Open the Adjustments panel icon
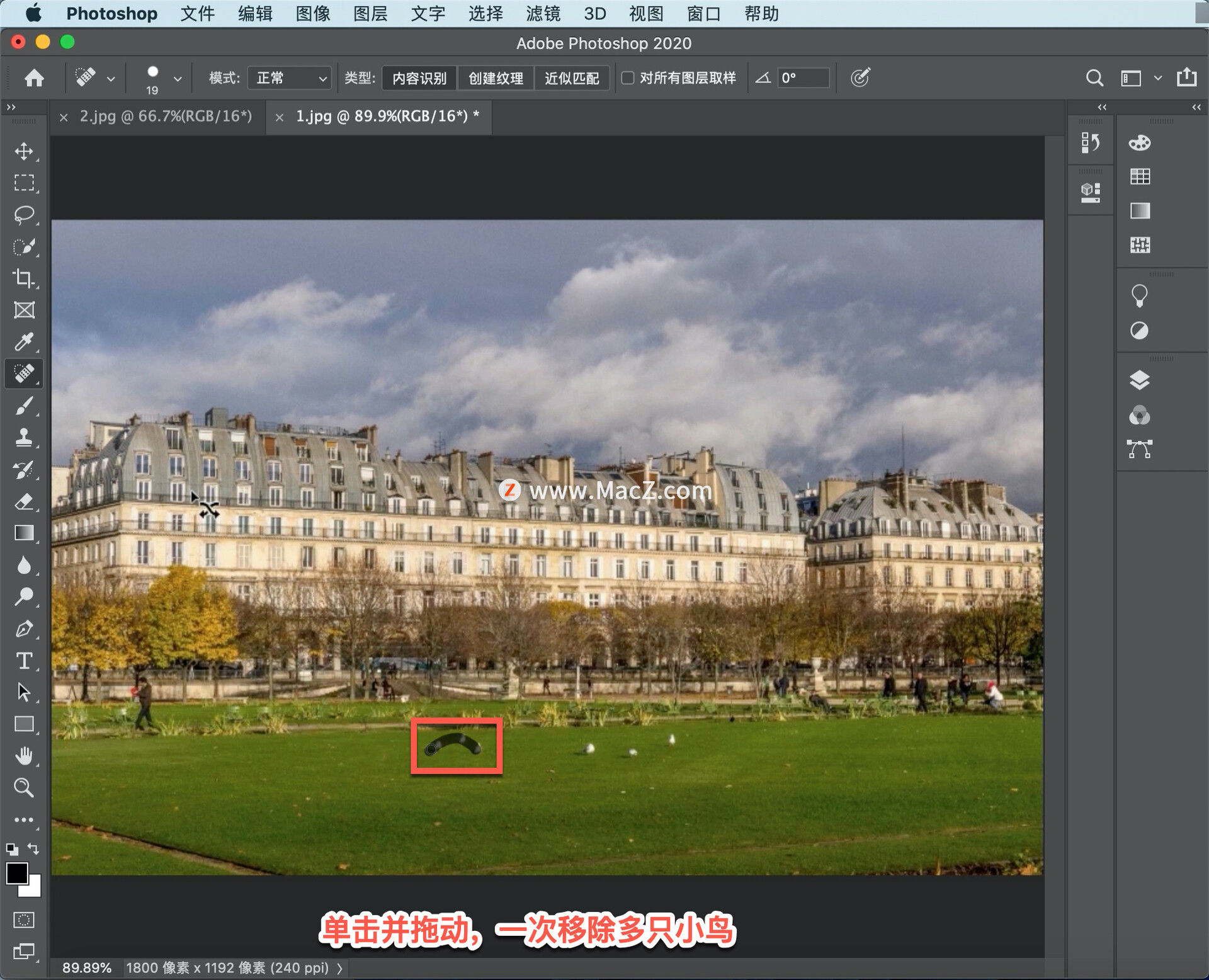 (x=1140, y=331)
